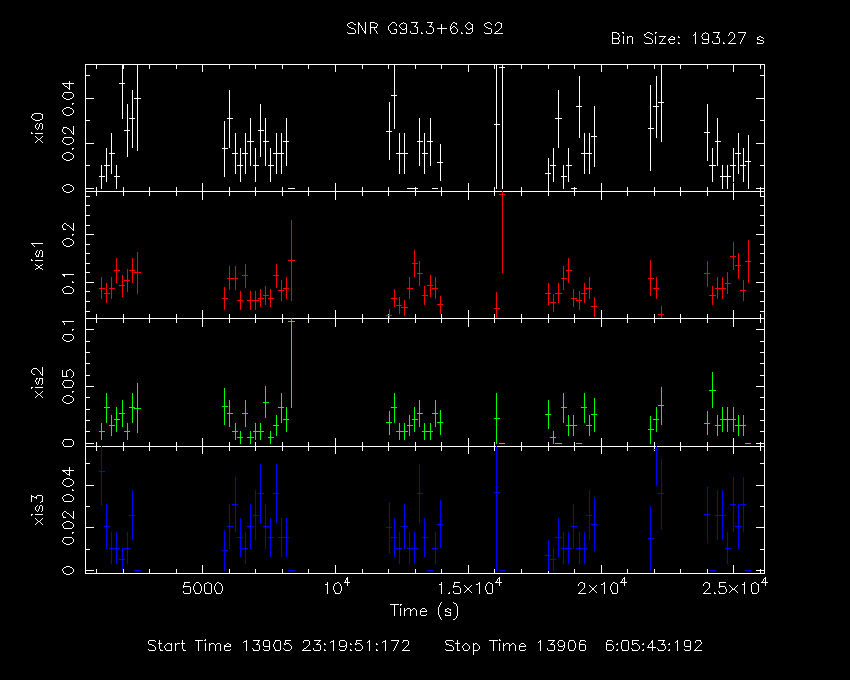Viewport: 850px width, 680px height.
Task: Click the Stop Time 13906 6:05:43:192 text
Action: pos(574,646)
